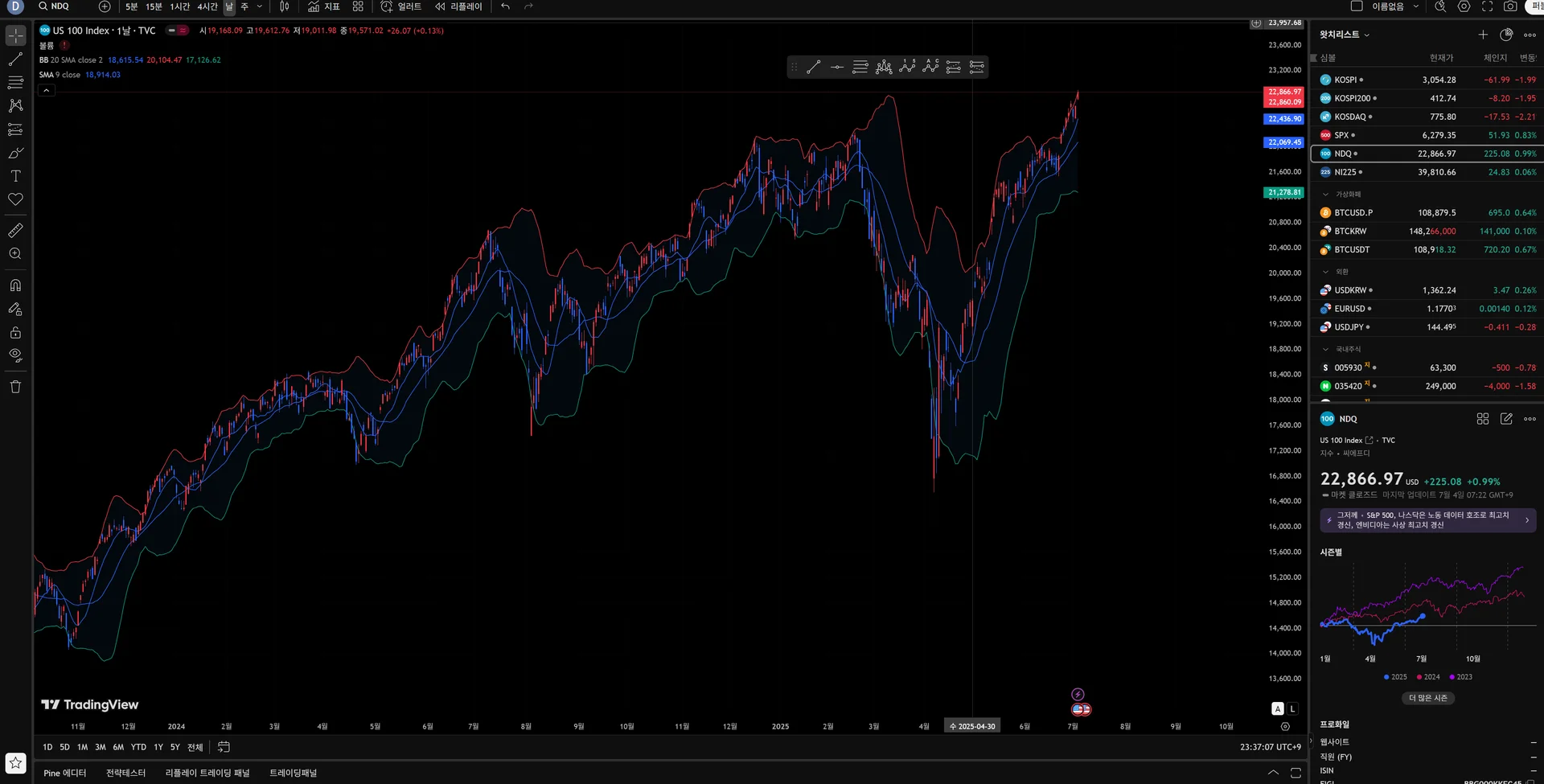Open the Fibonacci retracement tools group

[15, 82]
